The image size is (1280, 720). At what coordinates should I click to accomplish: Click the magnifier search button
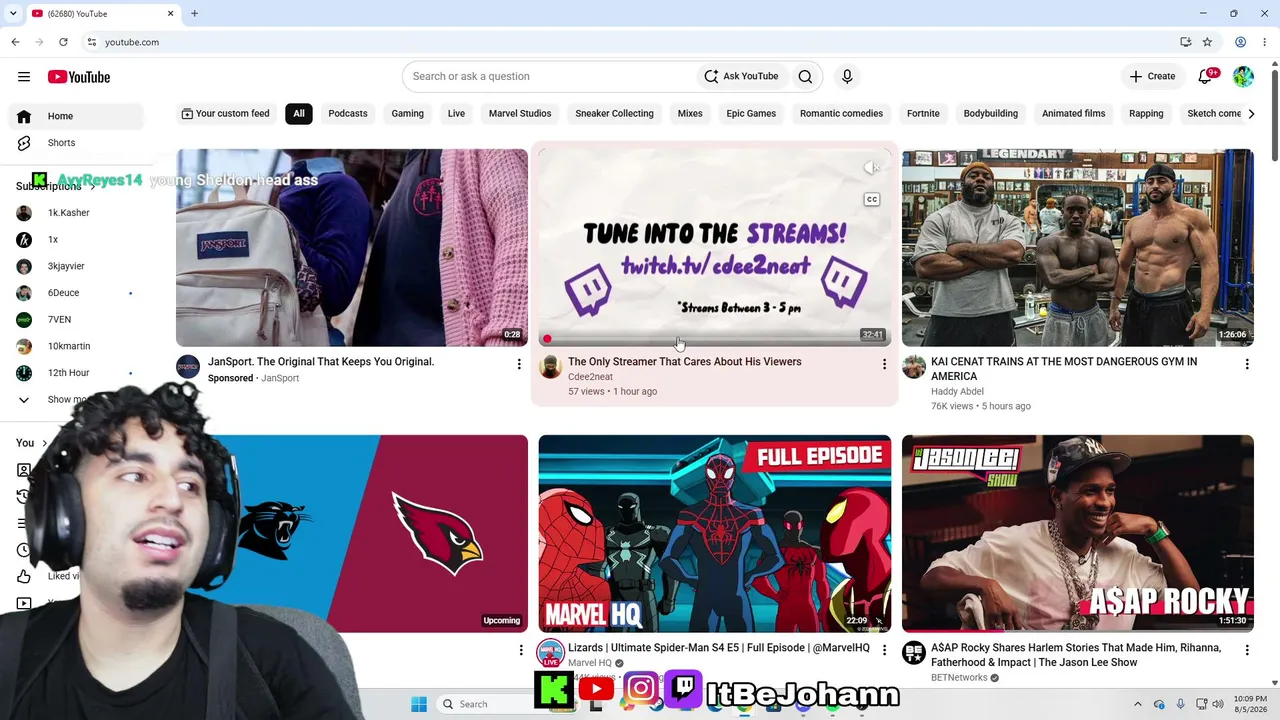click(x=805, y=76)
